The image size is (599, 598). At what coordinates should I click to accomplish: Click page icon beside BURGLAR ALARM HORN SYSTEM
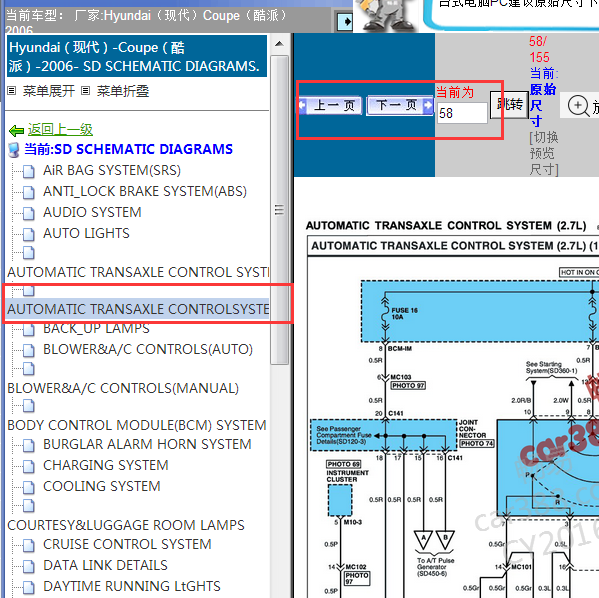(x=29, y=446)
